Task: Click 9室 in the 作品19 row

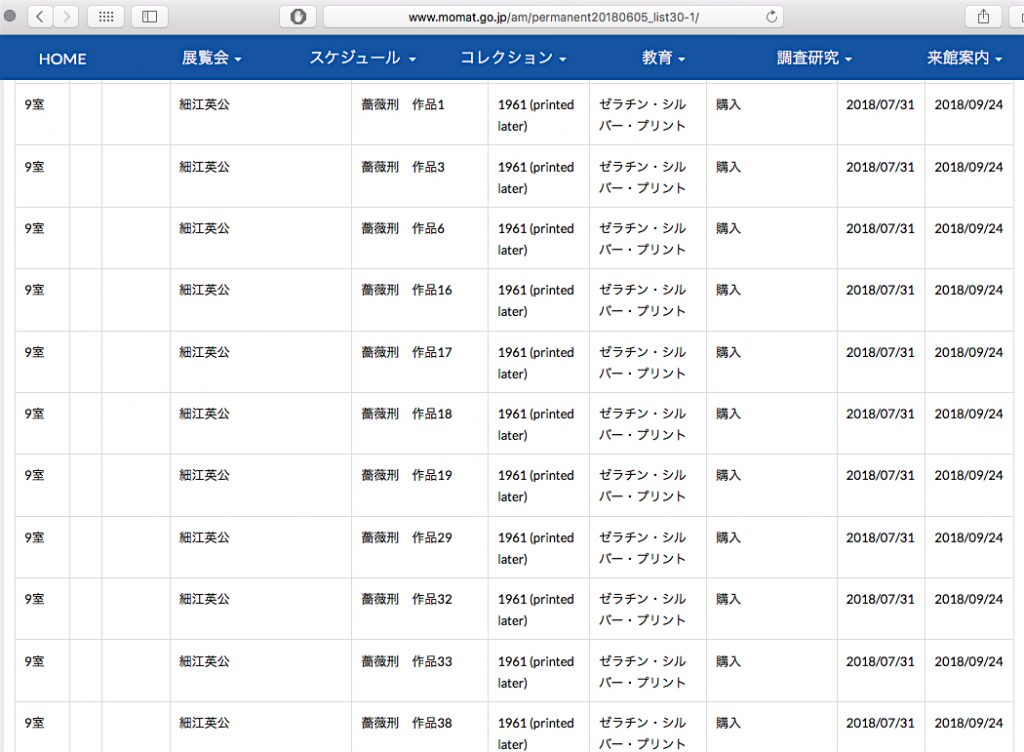Action: (35, 475)
